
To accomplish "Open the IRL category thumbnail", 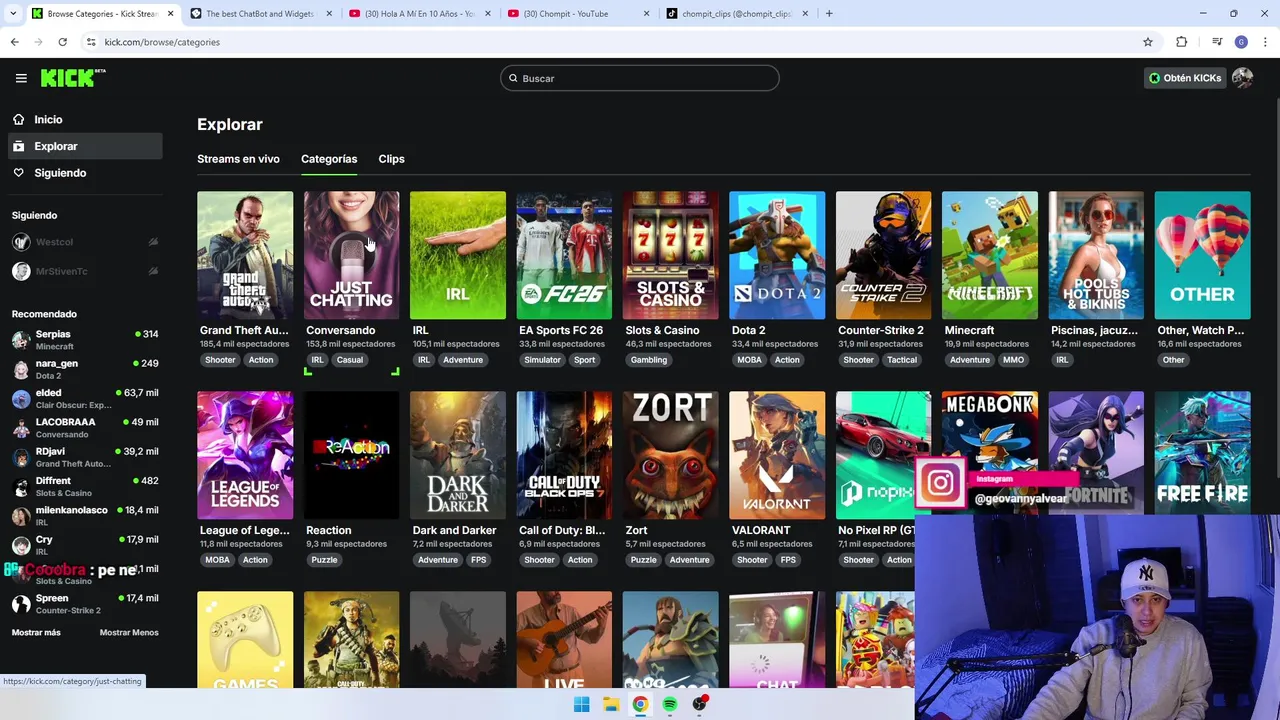I will [458, 255].
